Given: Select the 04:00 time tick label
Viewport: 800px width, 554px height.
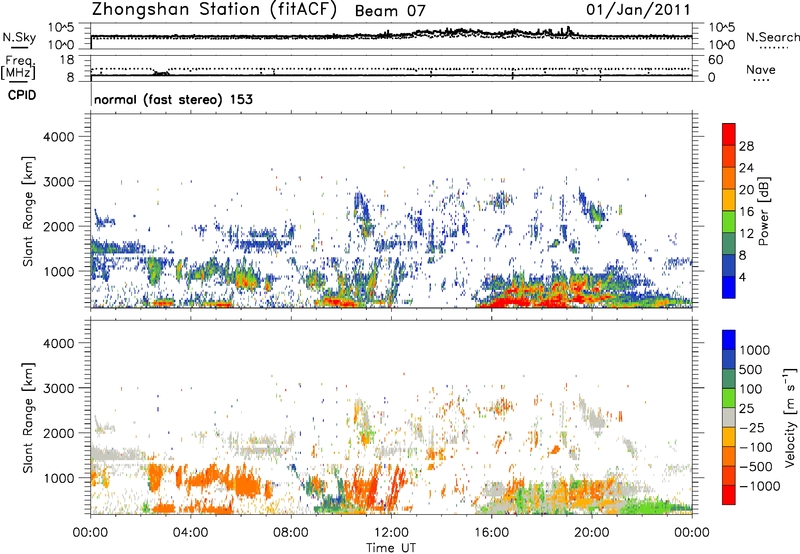Looking at the screenshot, I should pyautogui.click(x=190, y=533).
